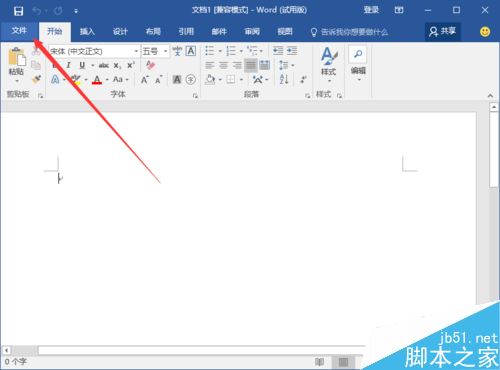The height and width of the screenshot is (370, 500).
Task: Switch to the 布局 Layout tab
Action: point(153,32)
